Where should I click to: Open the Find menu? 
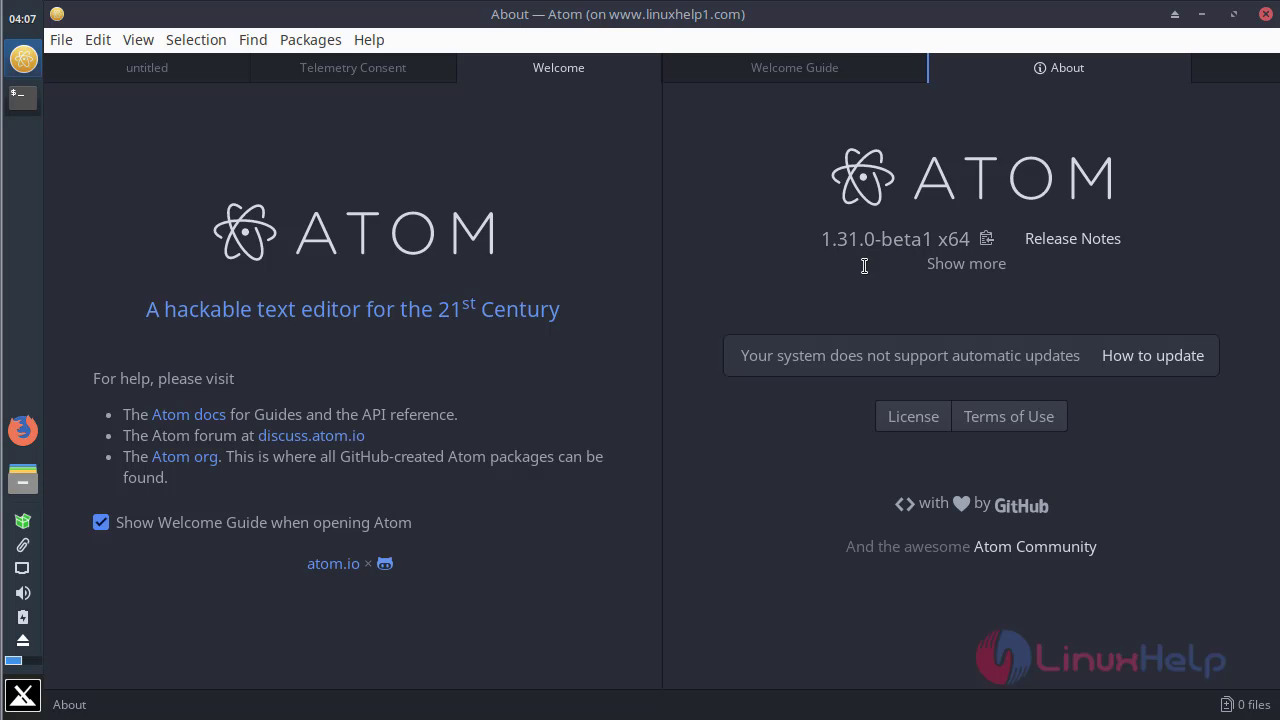click(x=253, y=39)
